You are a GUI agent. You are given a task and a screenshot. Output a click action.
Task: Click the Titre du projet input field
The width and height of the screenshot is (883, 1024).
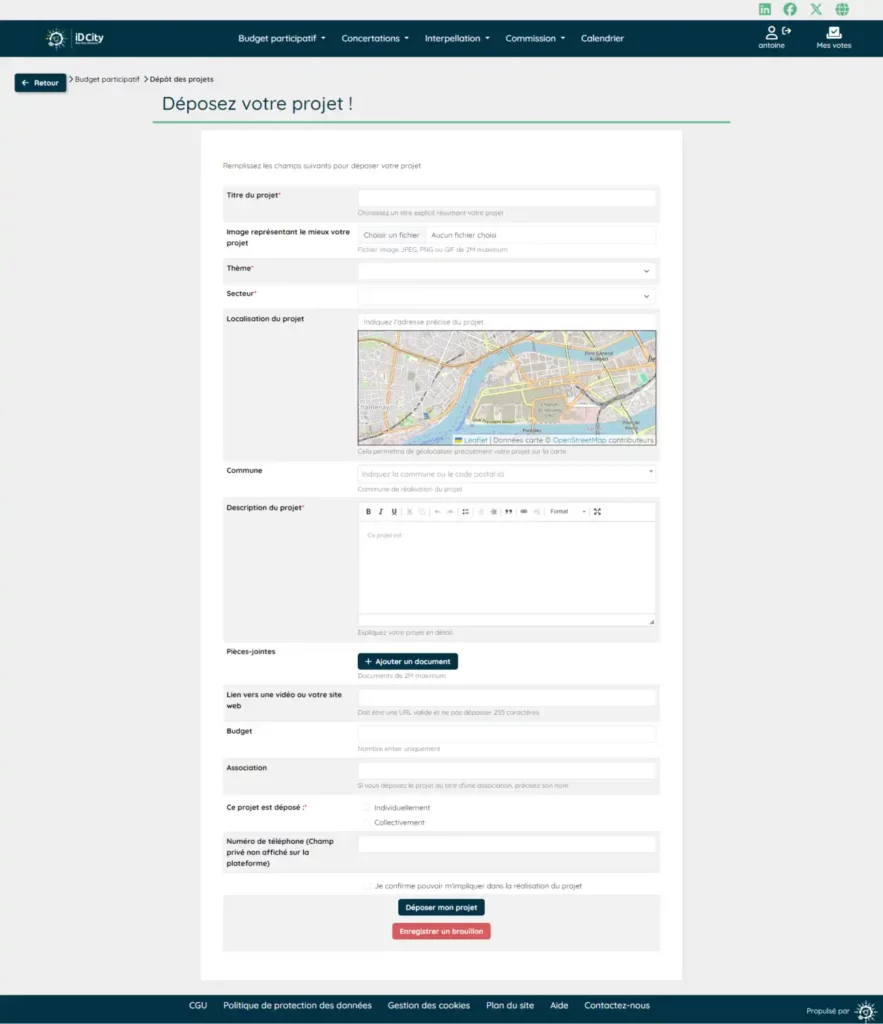point(507,198)
